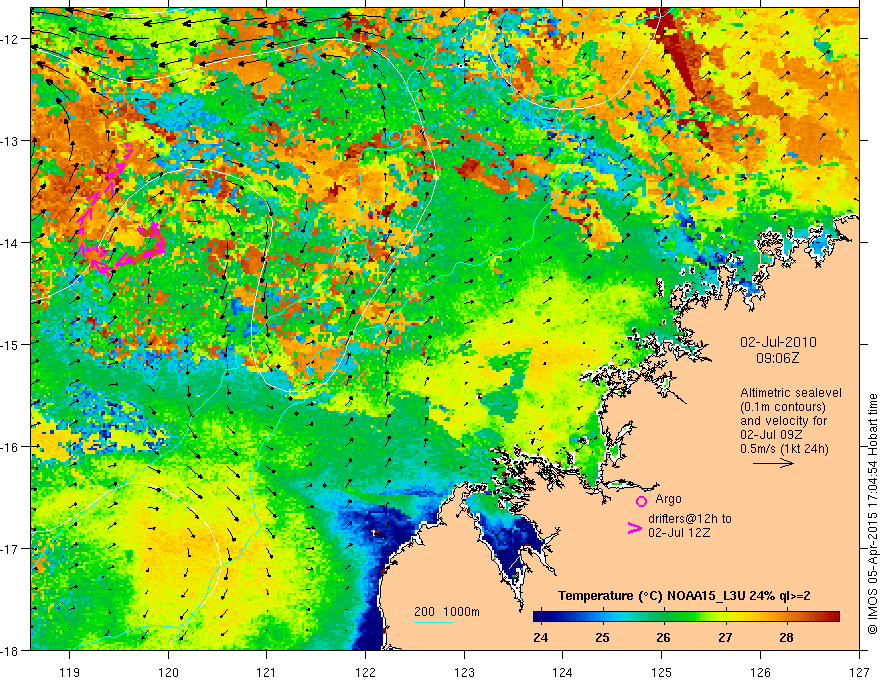Click the '0.5m/s (1kt 24h)' text
This screenshot has width=880, height=680.
tap(784, 449)
